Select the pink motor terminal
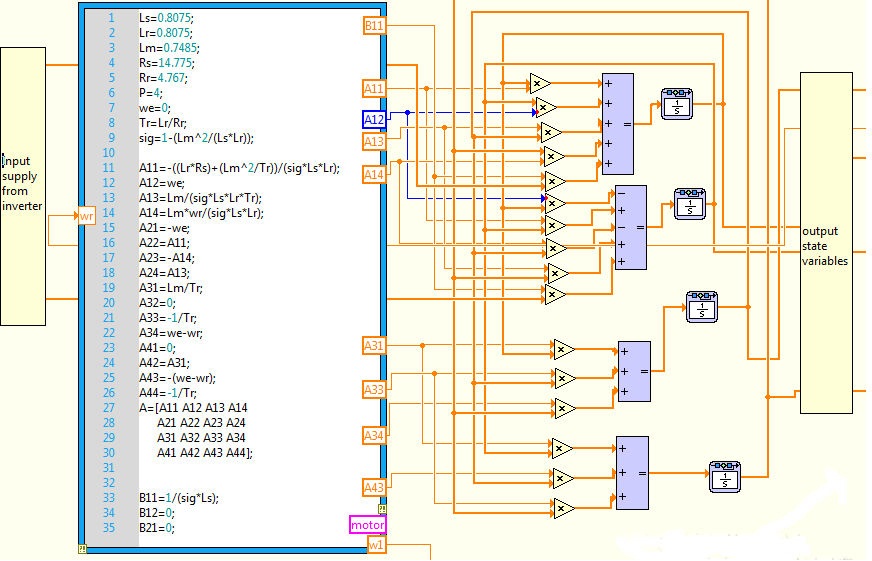The height and width of the screenshot is (561, 872). coord(368,525)
